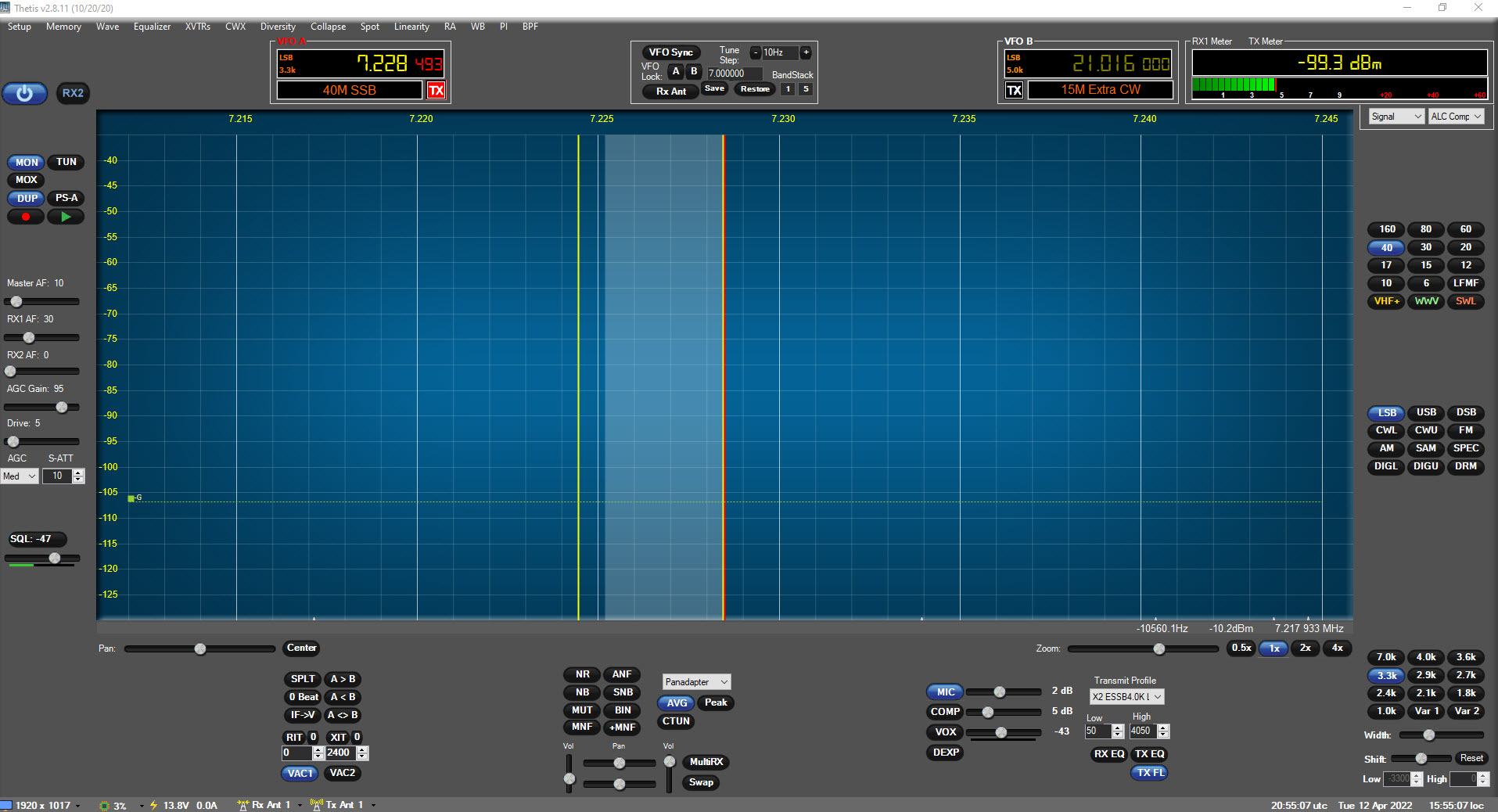Click the red TX indicator under VFO A

[436, 90]
